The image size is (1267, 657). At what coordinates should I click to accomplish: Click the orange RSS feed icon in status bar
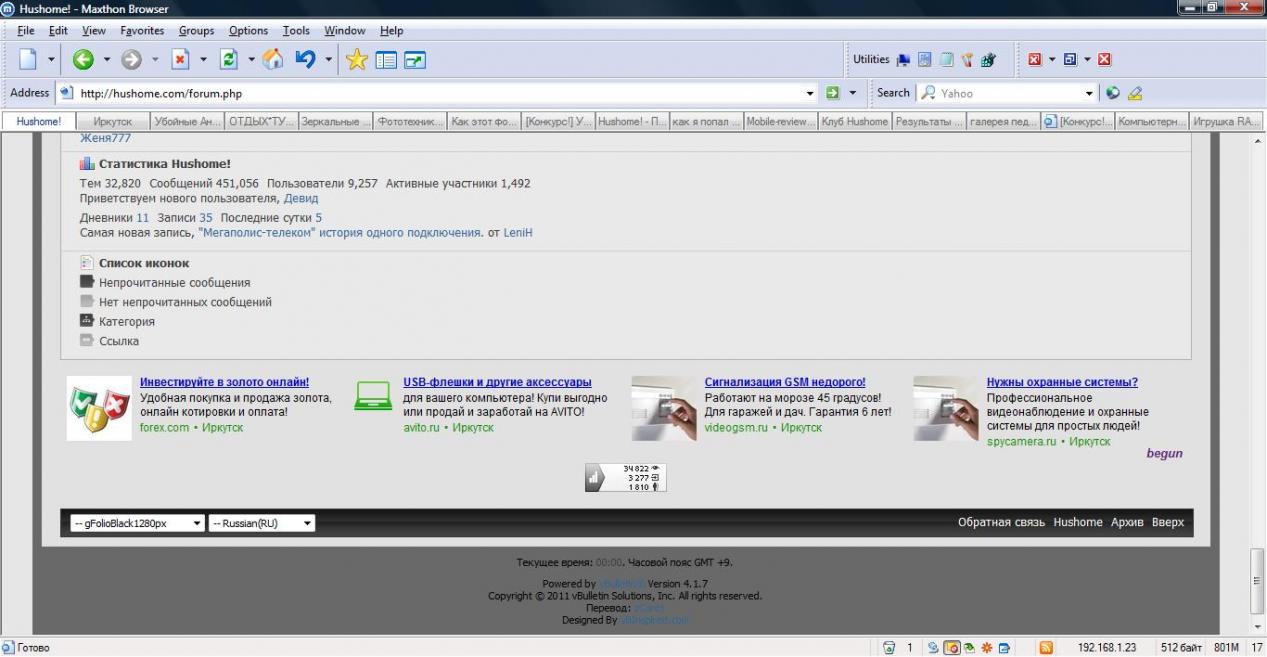[1046, 648]
